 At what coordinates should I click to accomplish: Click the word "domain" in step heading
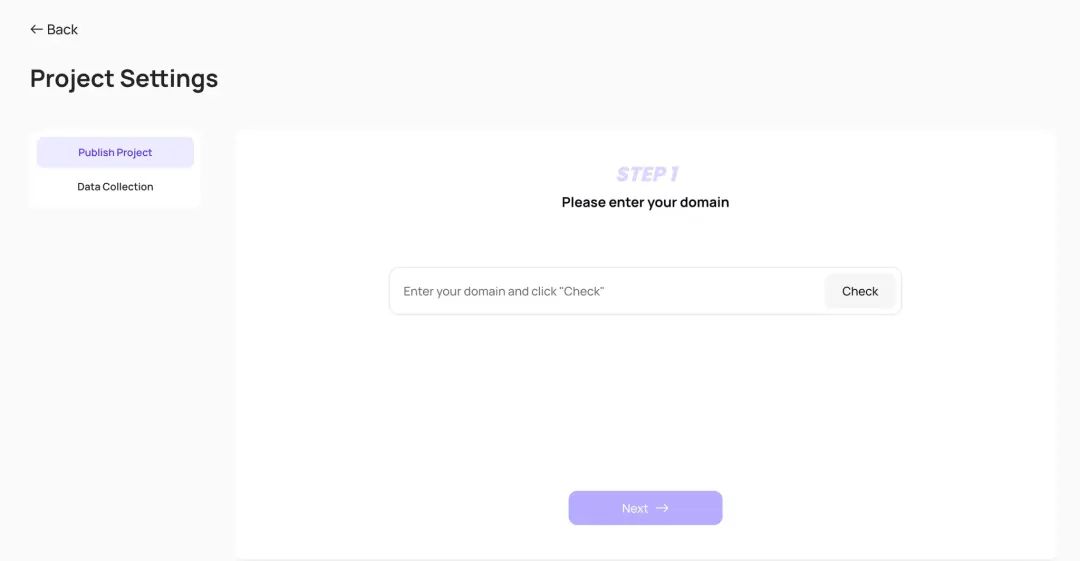click(x=705, y=202)
